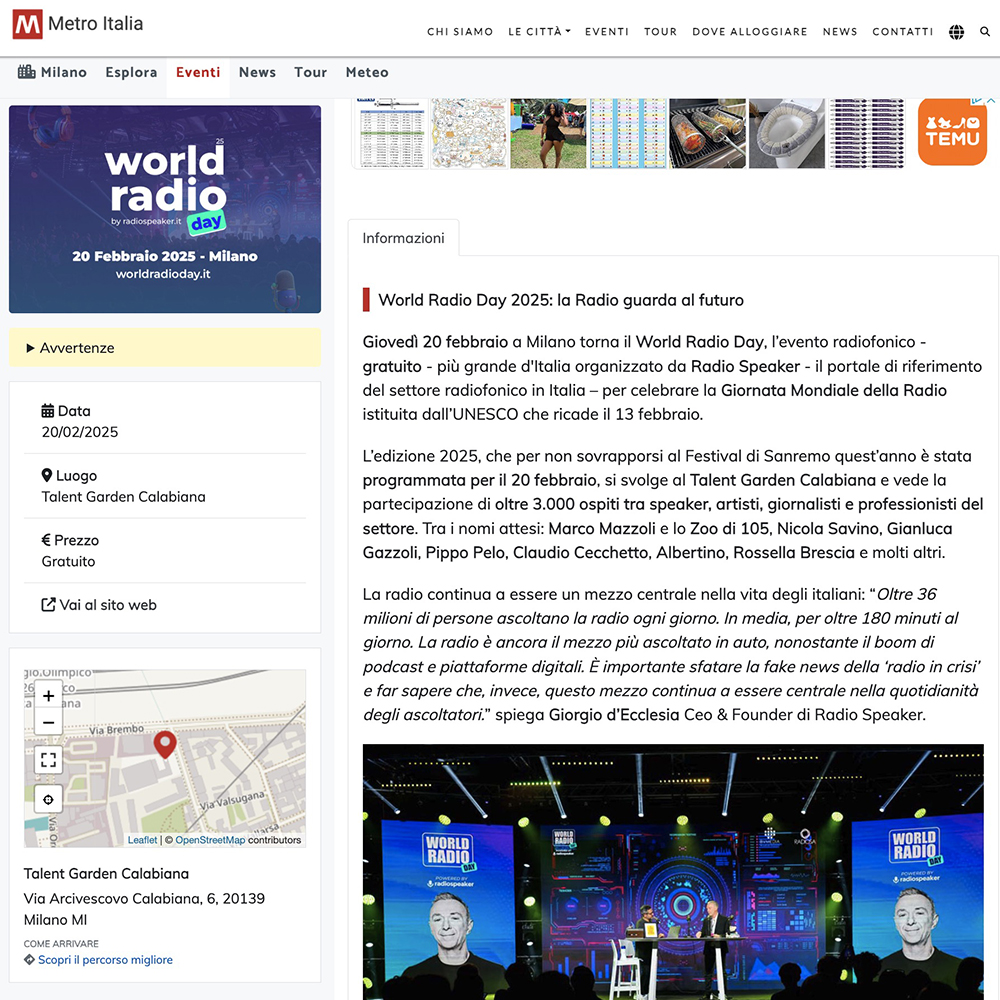Click the Metro Italia site title
1000x1000 pixels.
tap(96, 24)
